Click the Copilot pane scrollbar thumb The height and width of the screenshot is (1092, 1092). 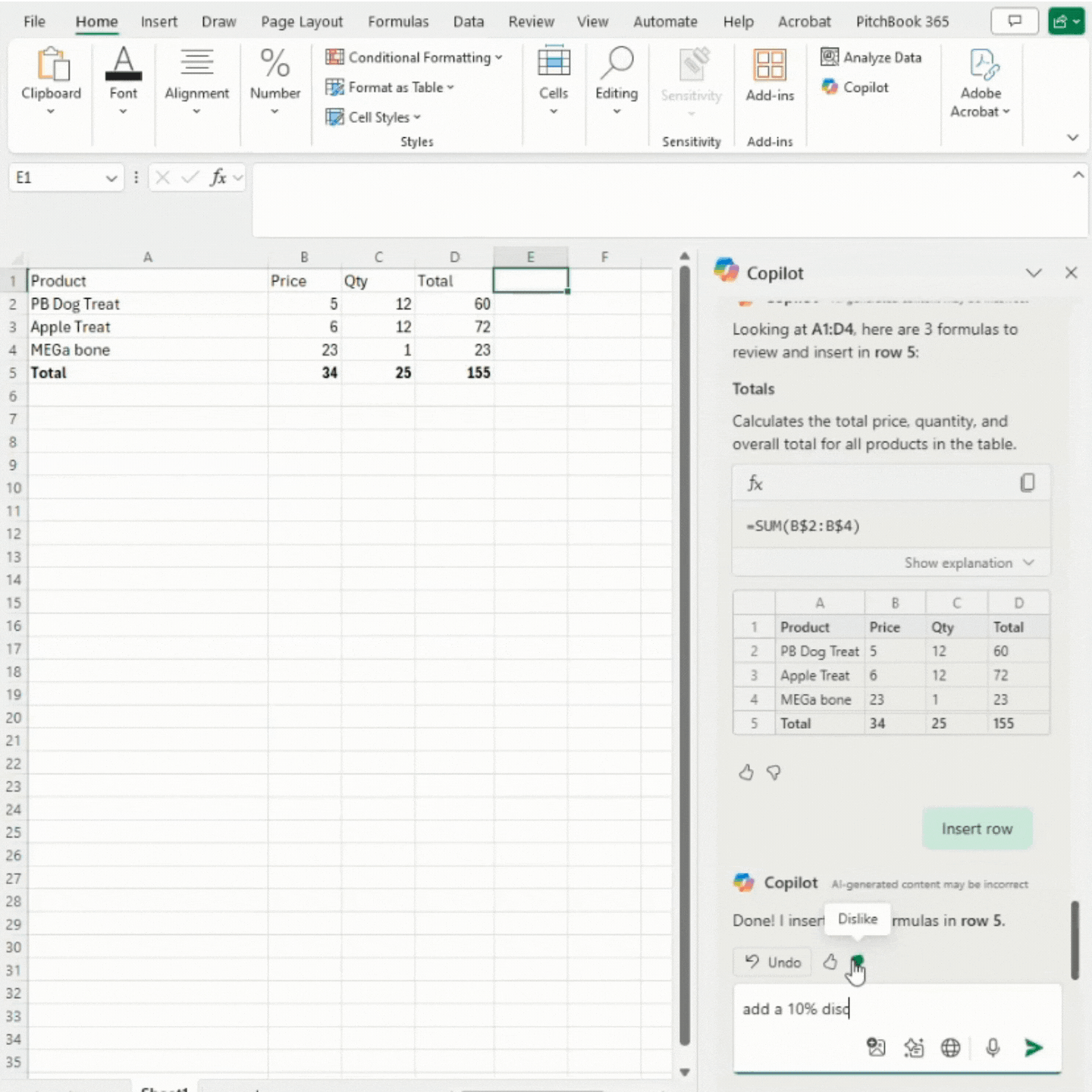pos(1075,940)
